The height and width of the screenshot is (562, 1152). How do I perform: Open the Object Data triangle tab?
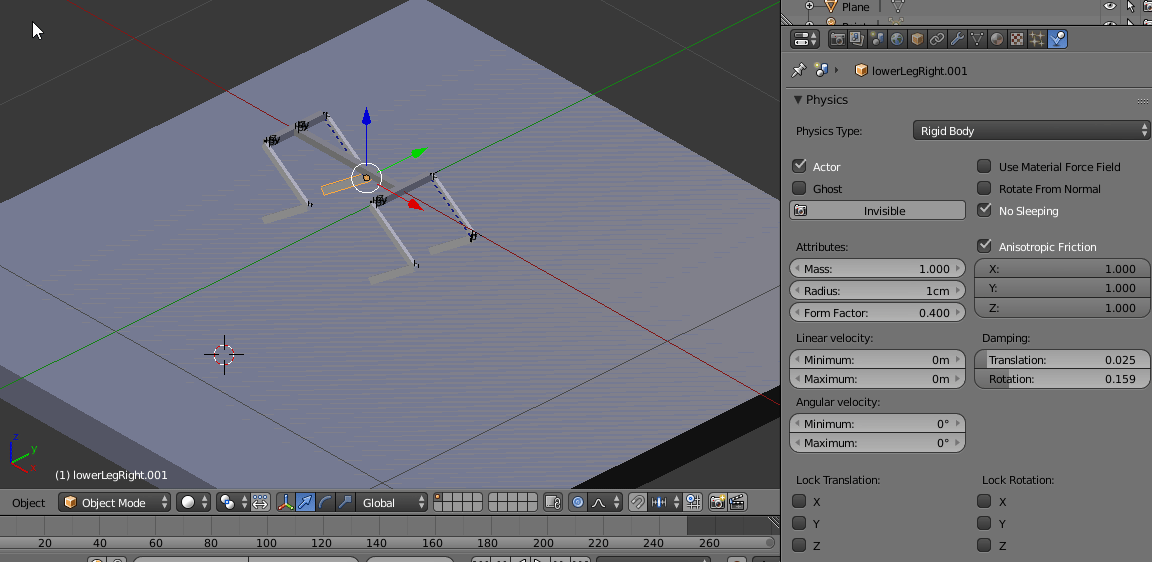click(x=976, y=39)
